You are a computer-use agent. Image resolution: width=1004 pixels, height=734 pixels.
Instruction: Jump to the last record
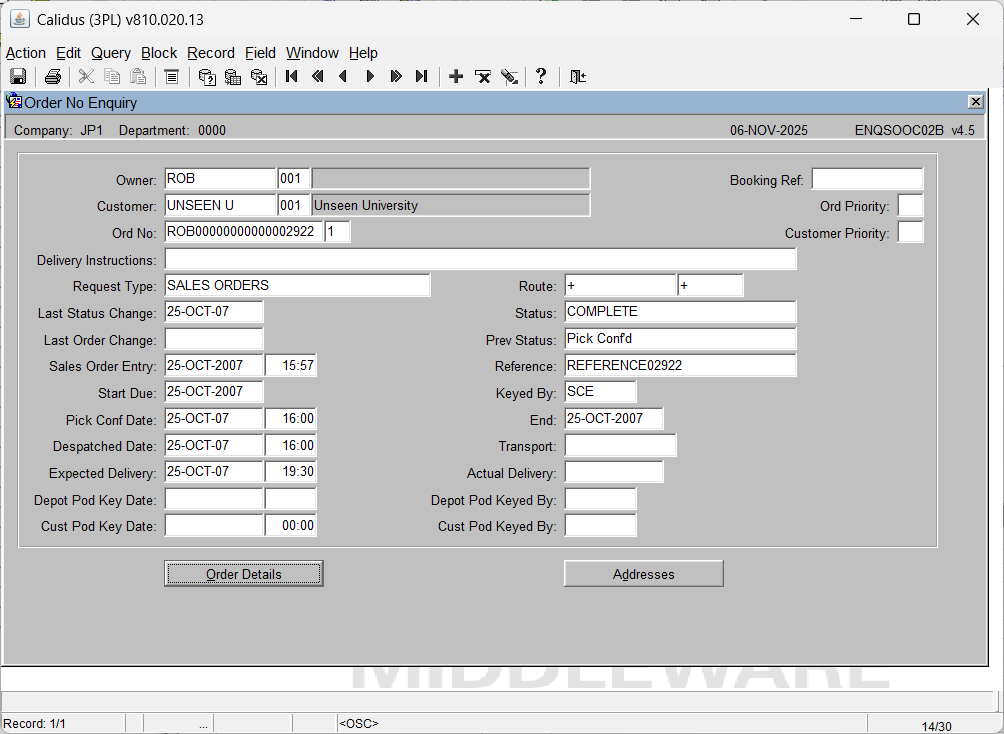click(422, 77)
